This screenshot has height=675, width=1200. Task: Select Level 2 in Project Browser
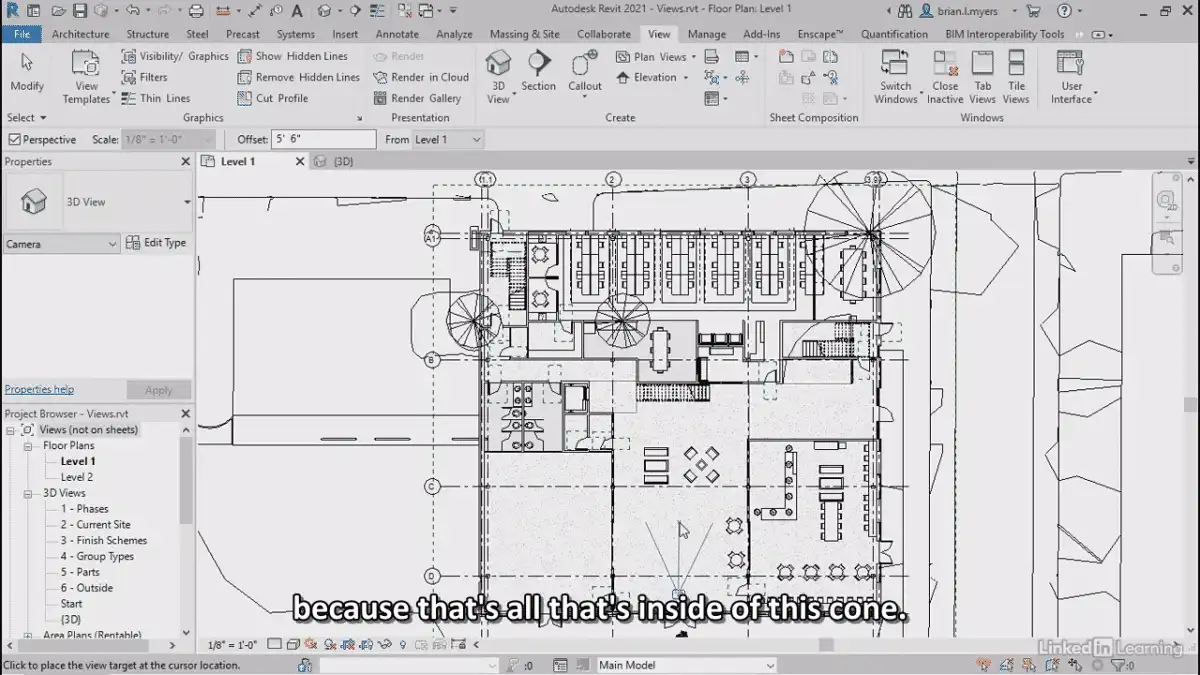(77, 477)
